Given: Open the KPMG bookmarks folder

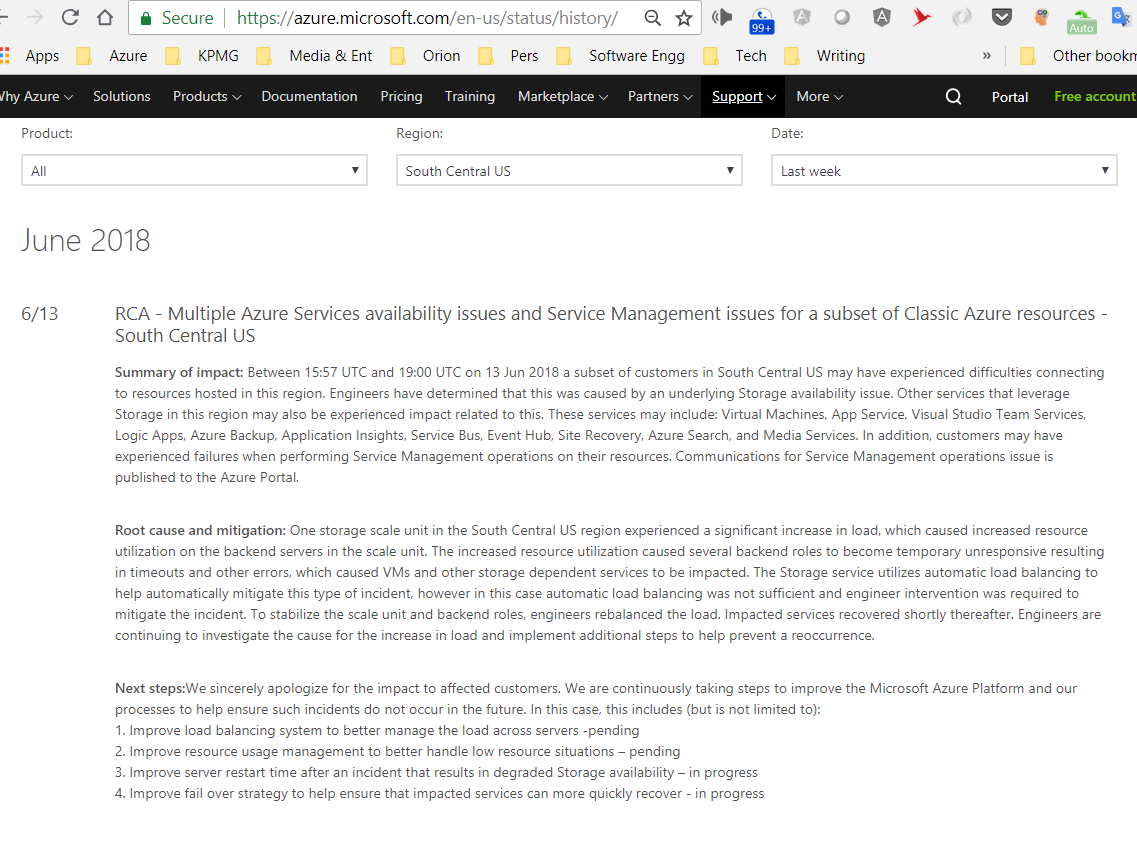Looking at the screenshot, I should pos(202,56).
